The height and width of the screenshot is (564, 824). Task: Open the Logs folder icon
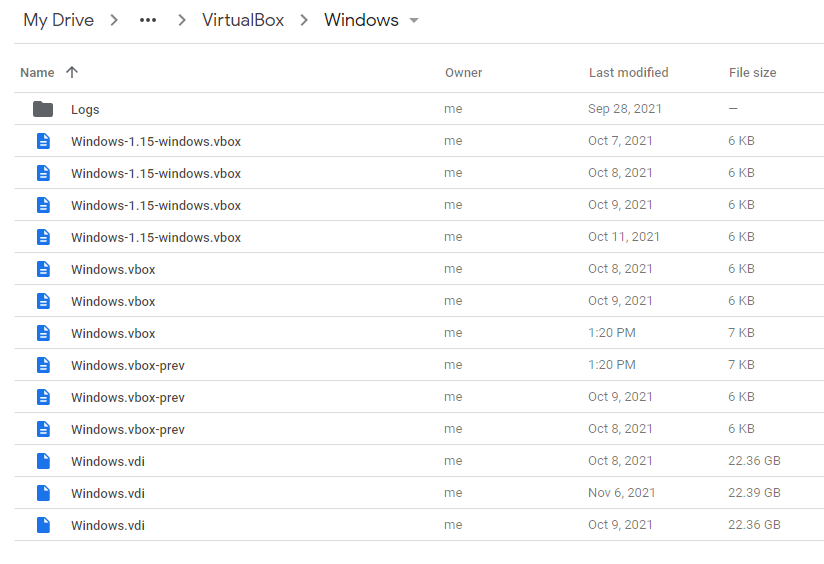pos(43,109)
